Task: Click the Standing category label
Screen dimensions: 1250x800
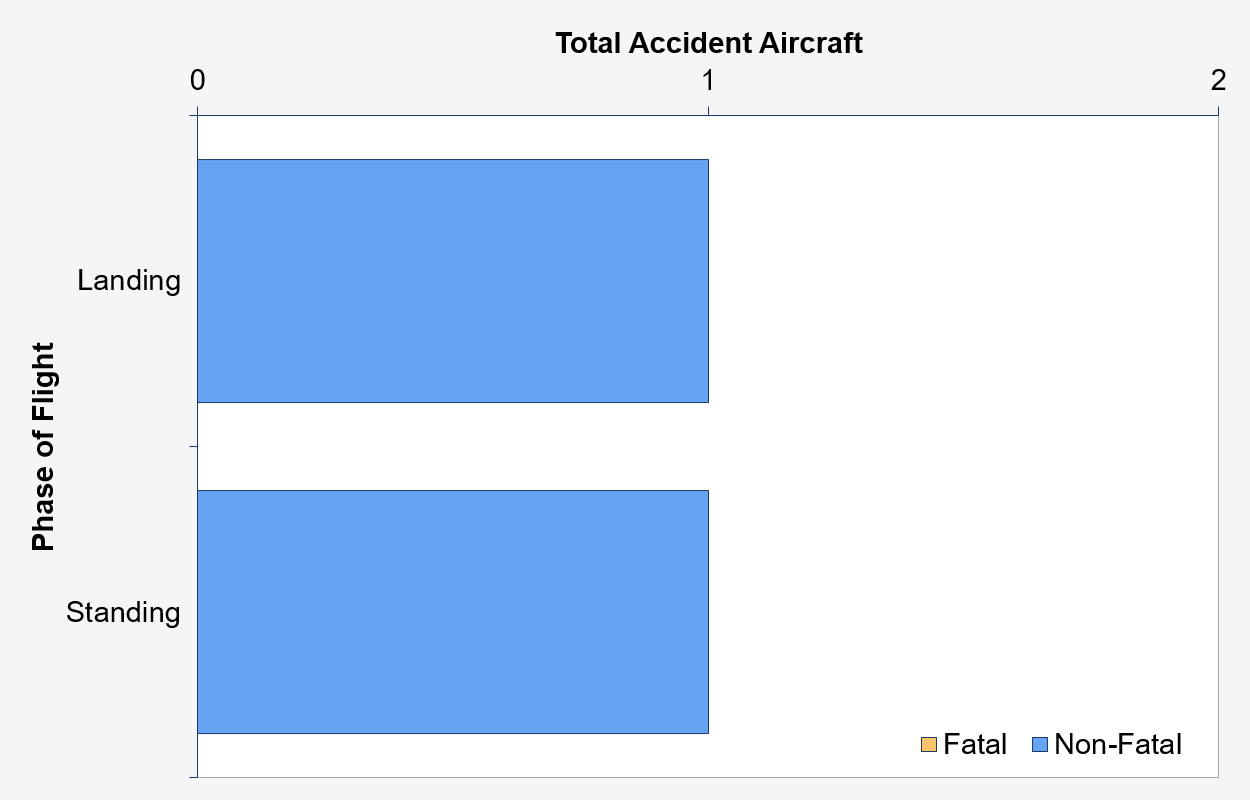Action: (123, 612)
